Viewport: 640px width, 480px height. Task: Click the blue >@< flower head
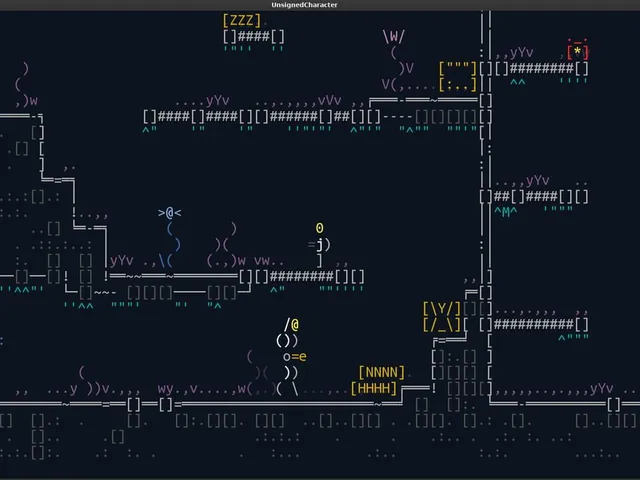(x=170, y=213)
